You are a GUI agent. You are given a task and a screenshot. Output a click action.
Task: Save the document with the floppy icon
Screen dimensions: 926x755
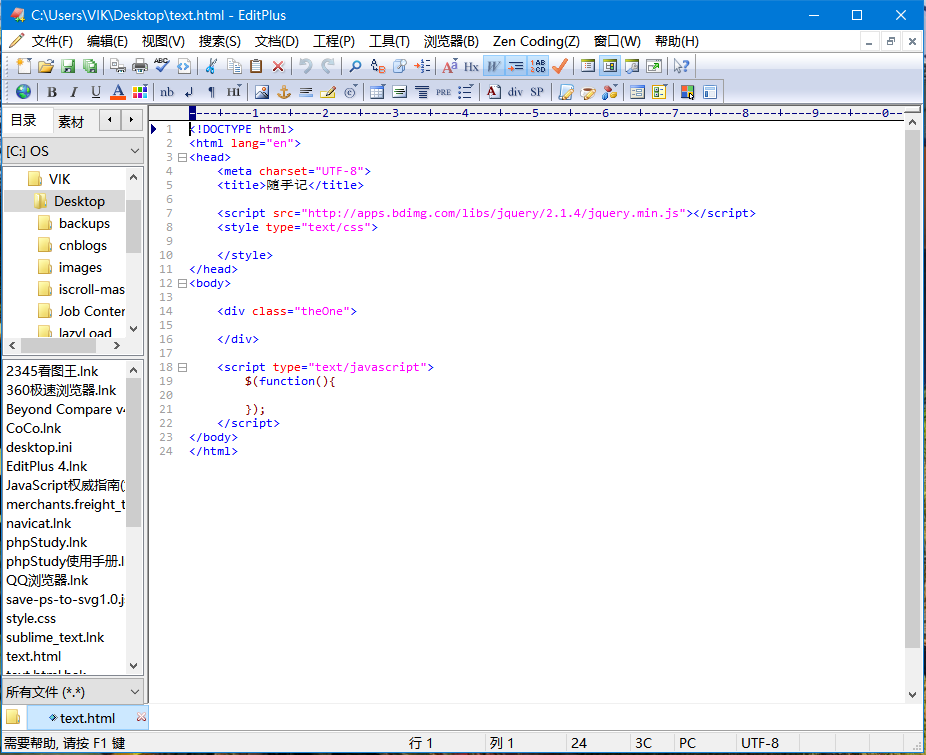[x=69, y=66]
